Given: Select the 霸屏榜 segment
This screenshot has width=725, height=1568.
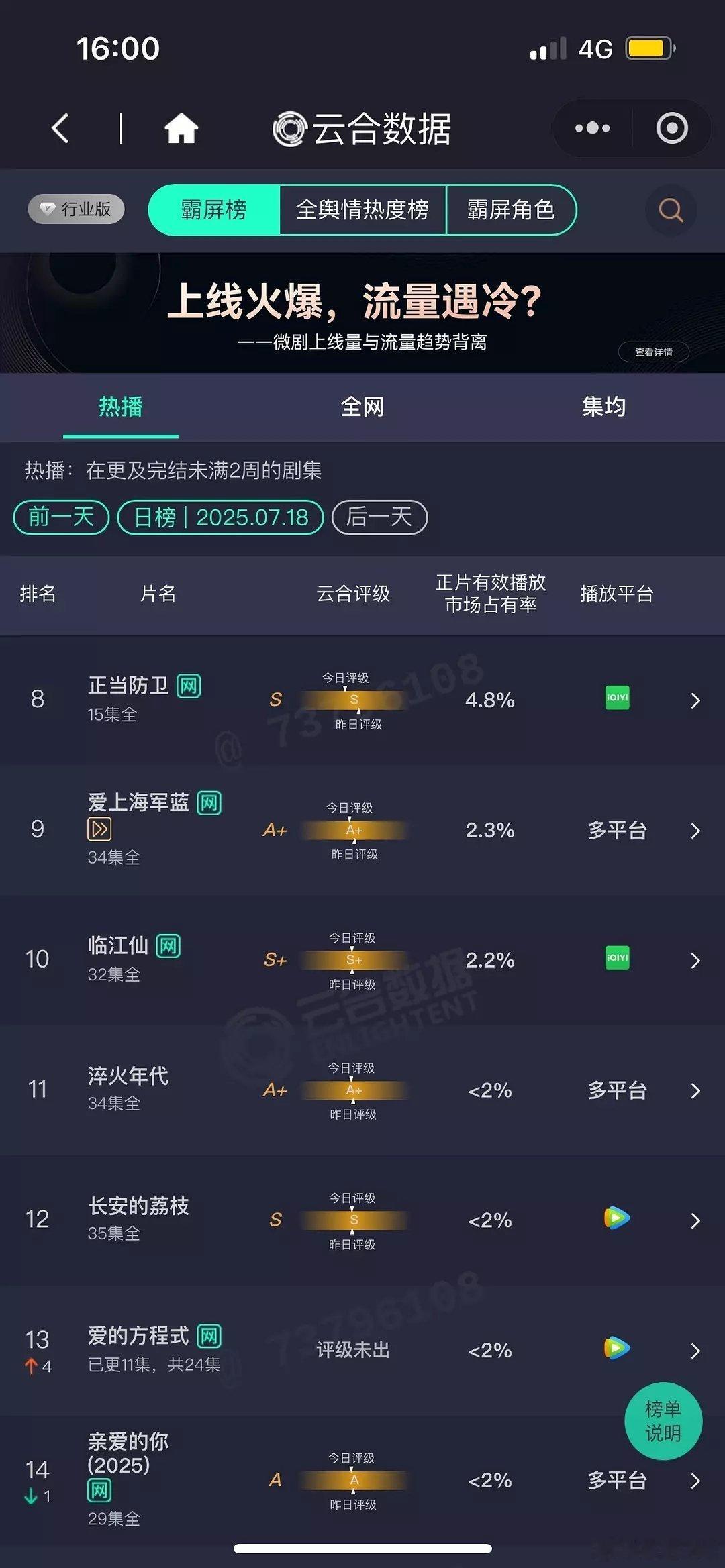Looking at the screenshot, I should pos(214,210).
